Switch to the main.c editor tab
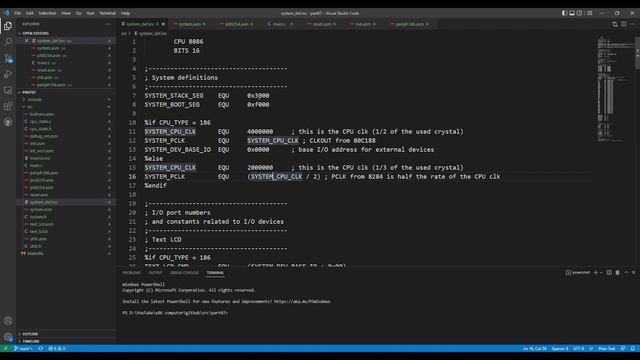This screenshot has width=640, height=360. [x=280, y=24]
